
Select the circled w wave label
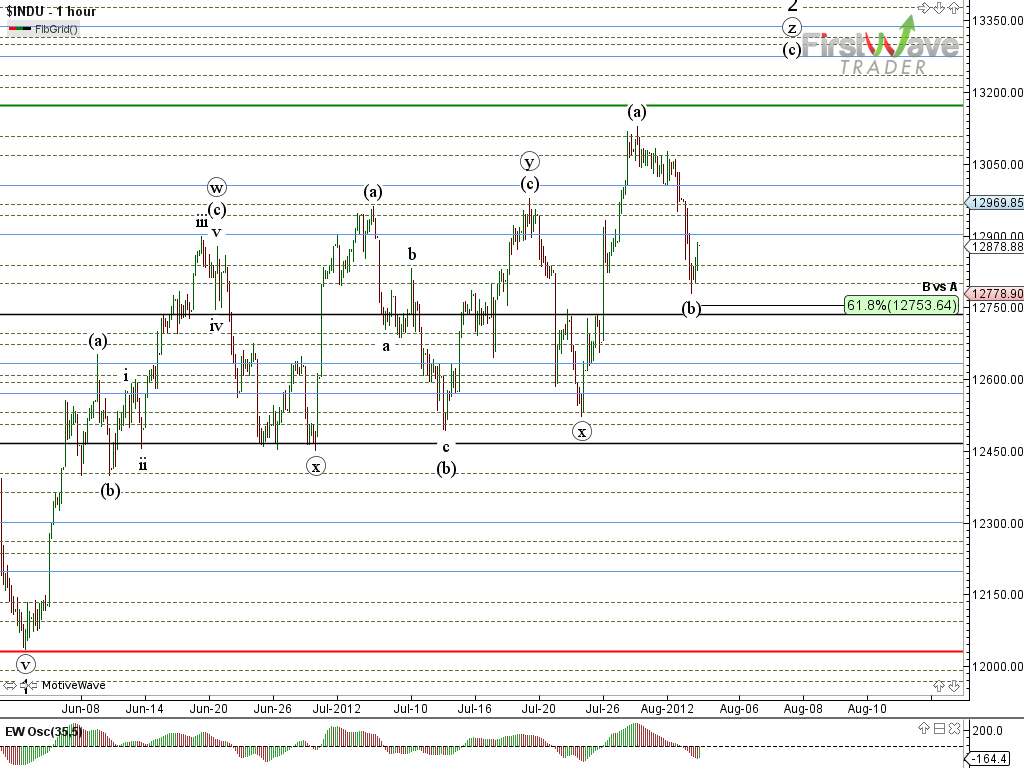[217, 187]
